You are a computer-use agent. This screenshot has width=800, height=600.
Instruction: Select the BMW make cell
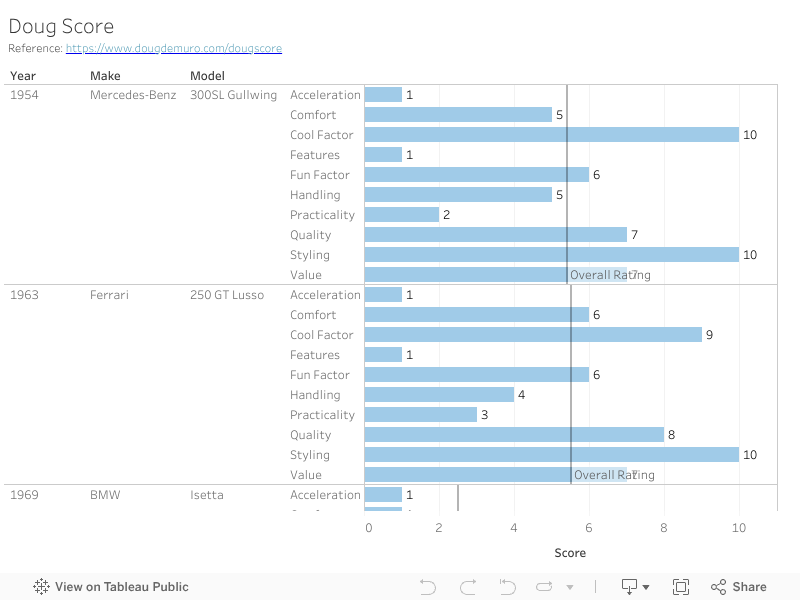[105, 495]
